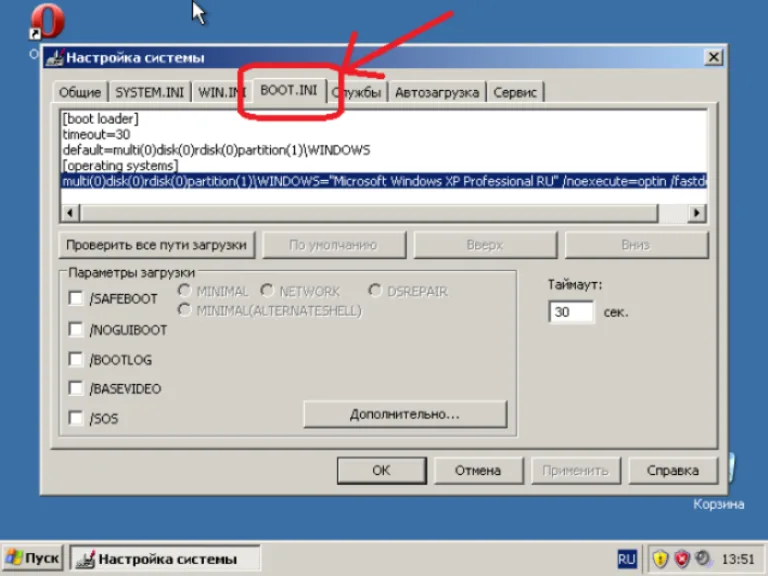Open the Opera desktop shortcut
The image size is (768, 576).
pos(47,22)
